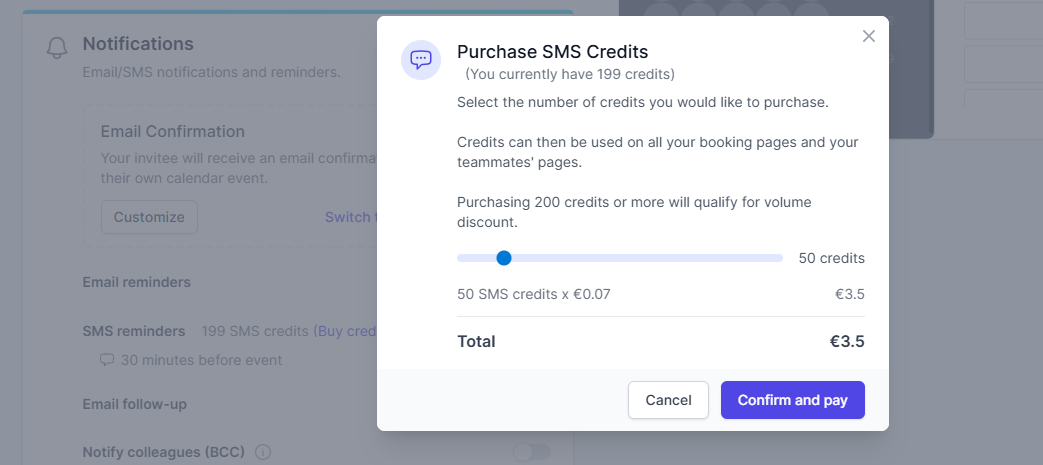
Task: Follow the Buy credits link
Action: click(x=345, y=331)
